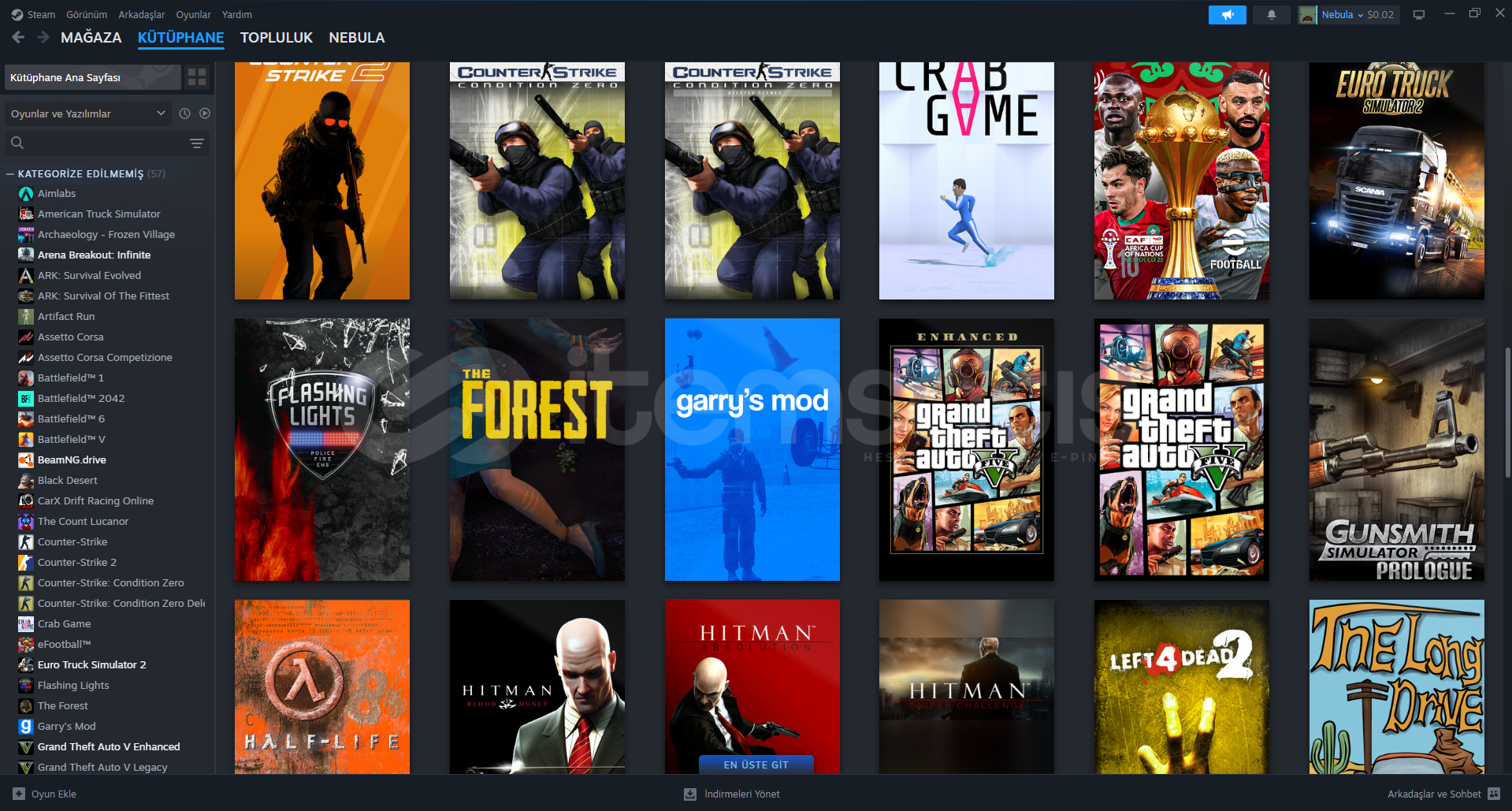Open the Oyunlar ve Yazılımlar dropdown
1512x811 pixels.
coord(87,113)
